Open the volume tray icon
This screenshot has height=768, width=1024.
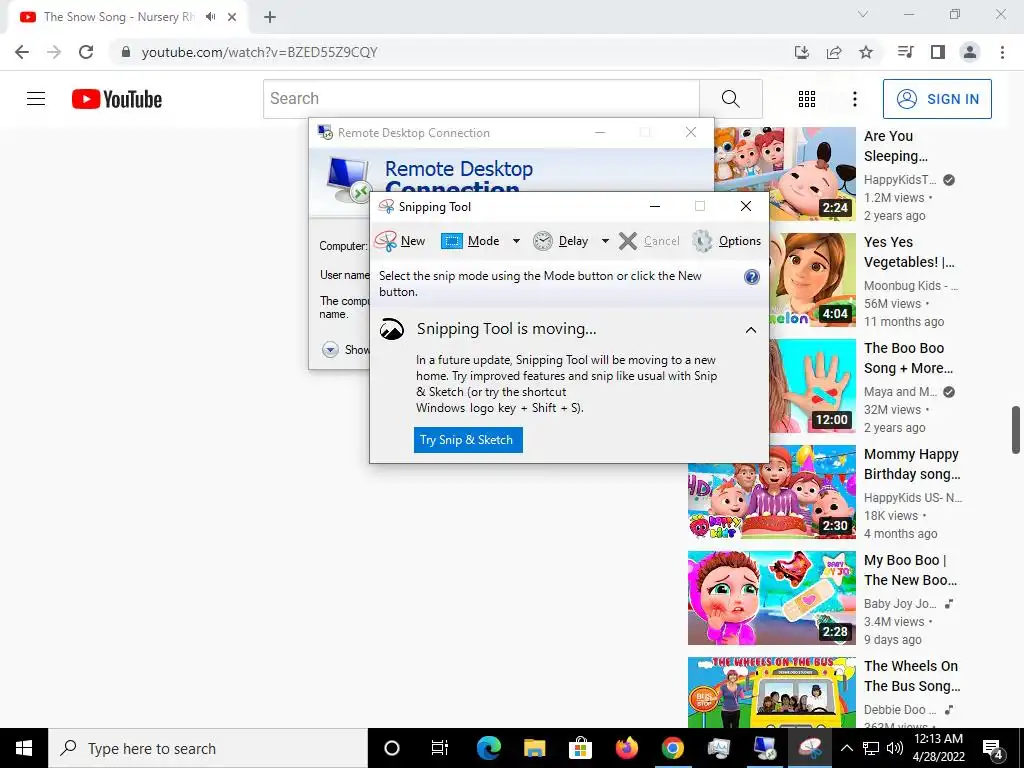[x=895, y=748]
